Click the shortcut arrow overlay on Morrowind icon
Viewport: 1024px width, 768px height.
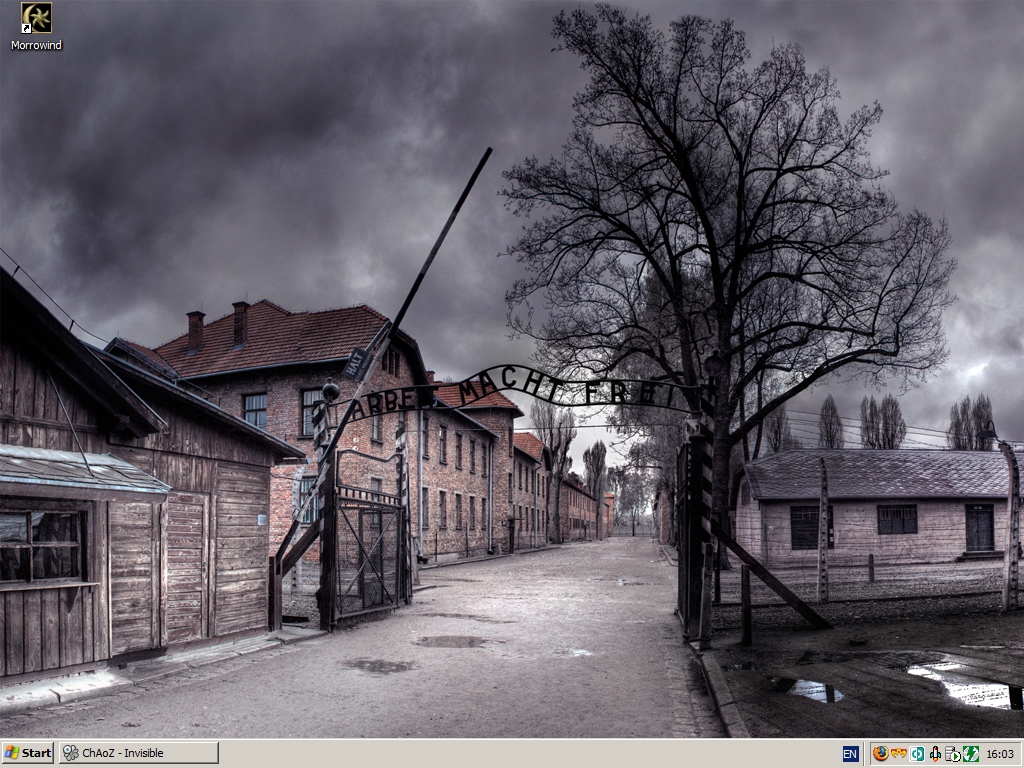(x=26, y=28)
